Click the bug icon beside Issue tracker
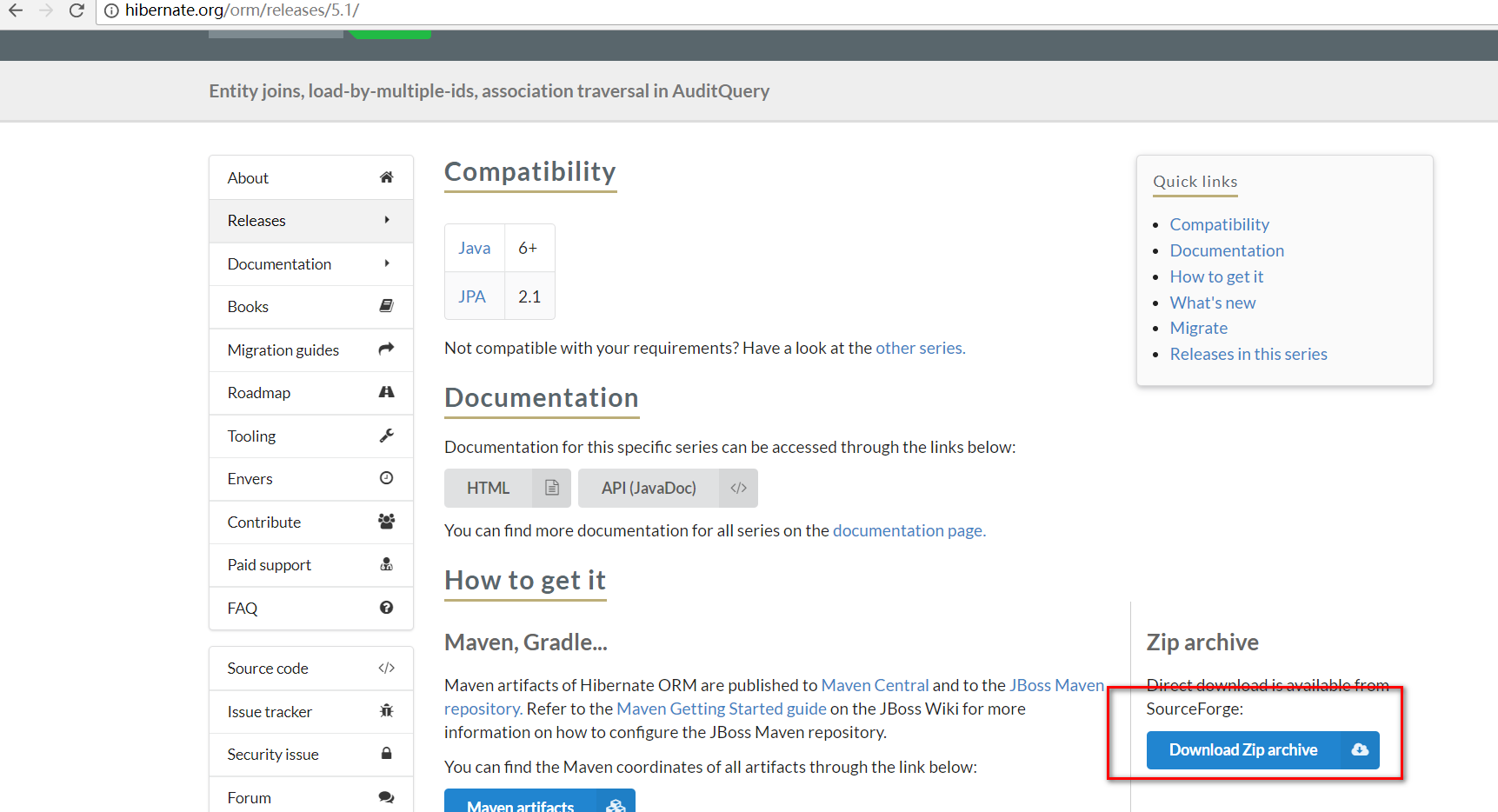This screenshot has height=812, width=1498. 387,710
